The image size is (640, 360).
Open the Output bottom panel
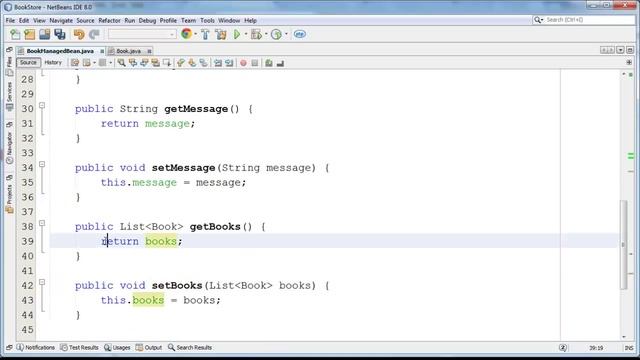point(149,348)
